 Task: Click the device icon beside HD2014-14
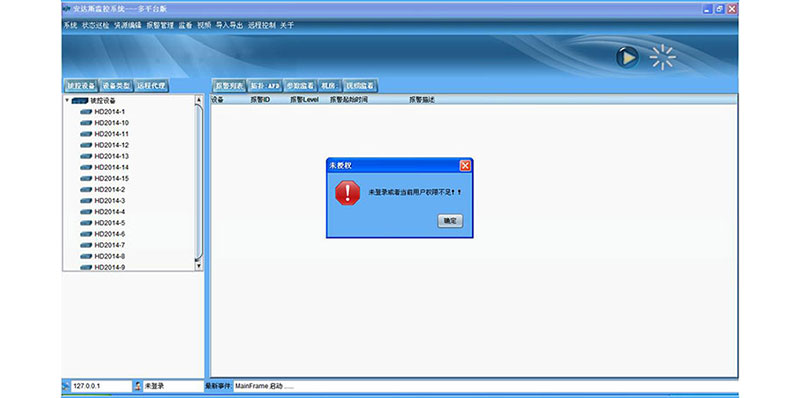point(86,168)
